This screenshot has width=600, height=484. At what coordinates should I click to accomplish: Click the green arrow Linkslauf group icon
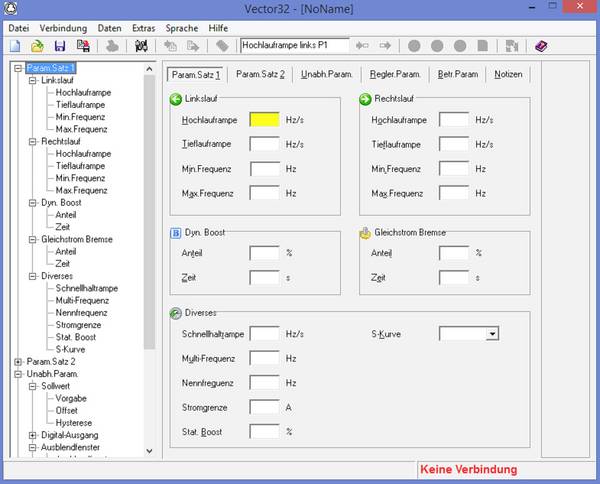click(176, 99)
